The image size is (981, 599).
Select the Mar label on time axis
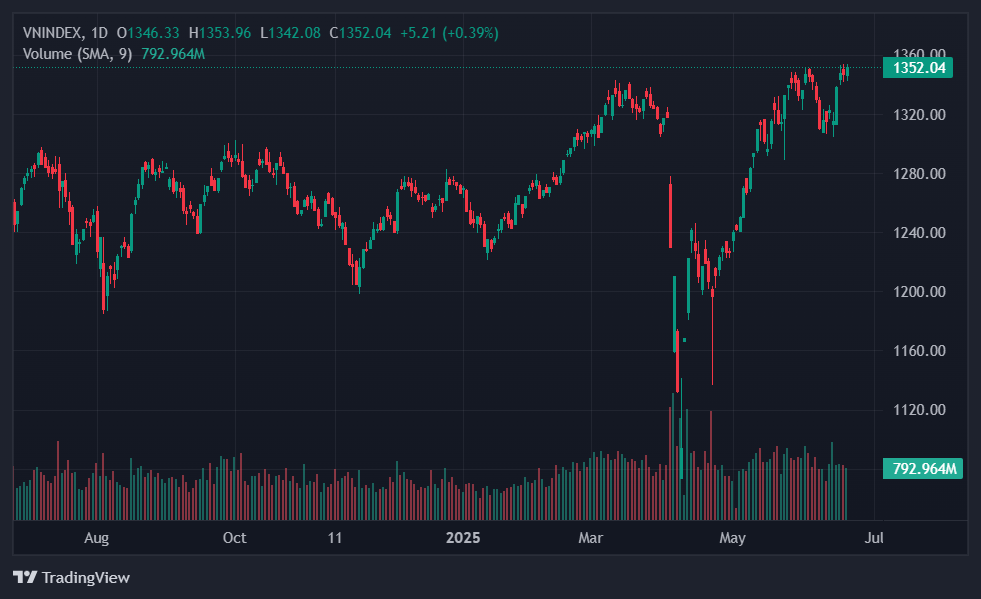click(x=592, y=538)
